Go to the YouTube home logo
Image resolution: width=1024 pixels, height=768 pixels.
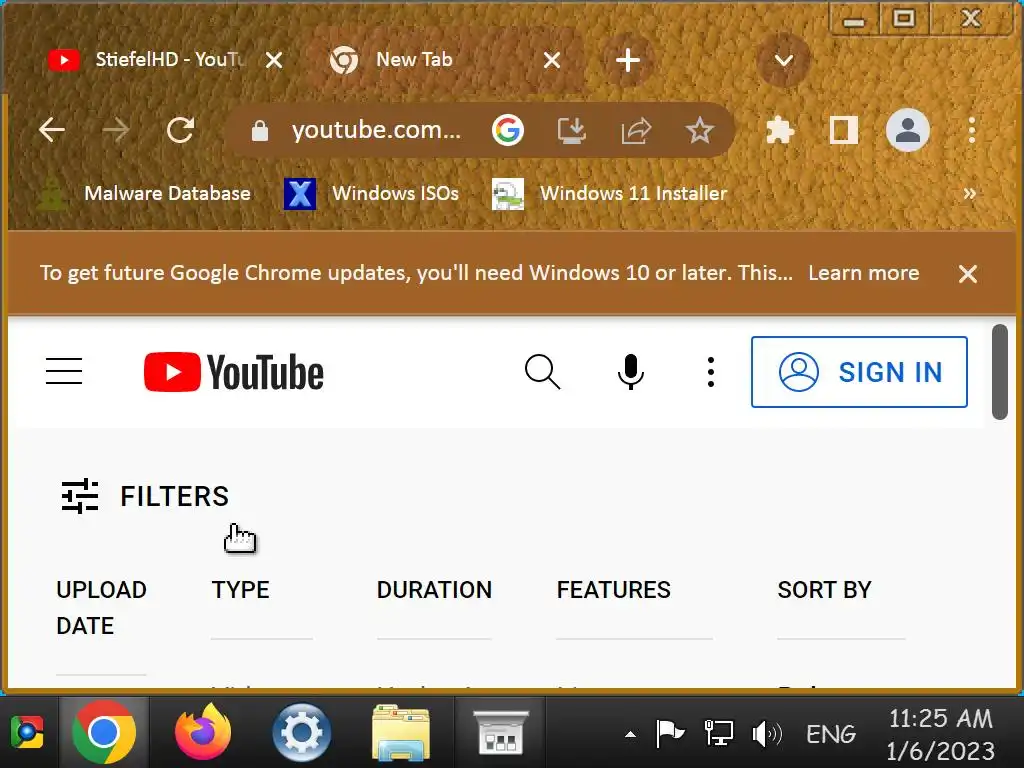coord(234,372)
